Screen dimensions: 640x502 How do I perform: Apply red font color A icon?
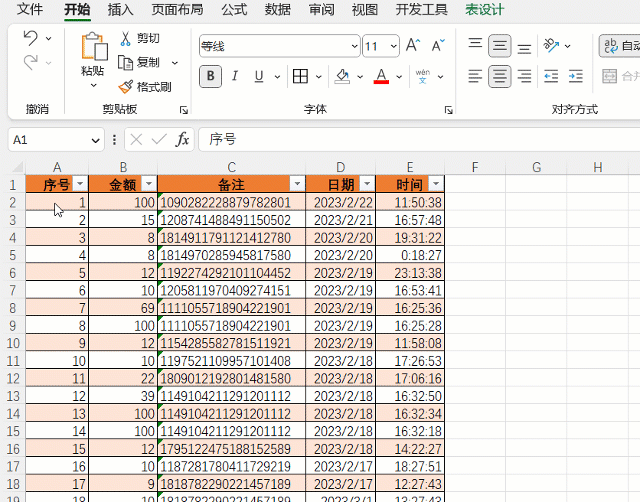pyautogui.click(x=381, y=76)
